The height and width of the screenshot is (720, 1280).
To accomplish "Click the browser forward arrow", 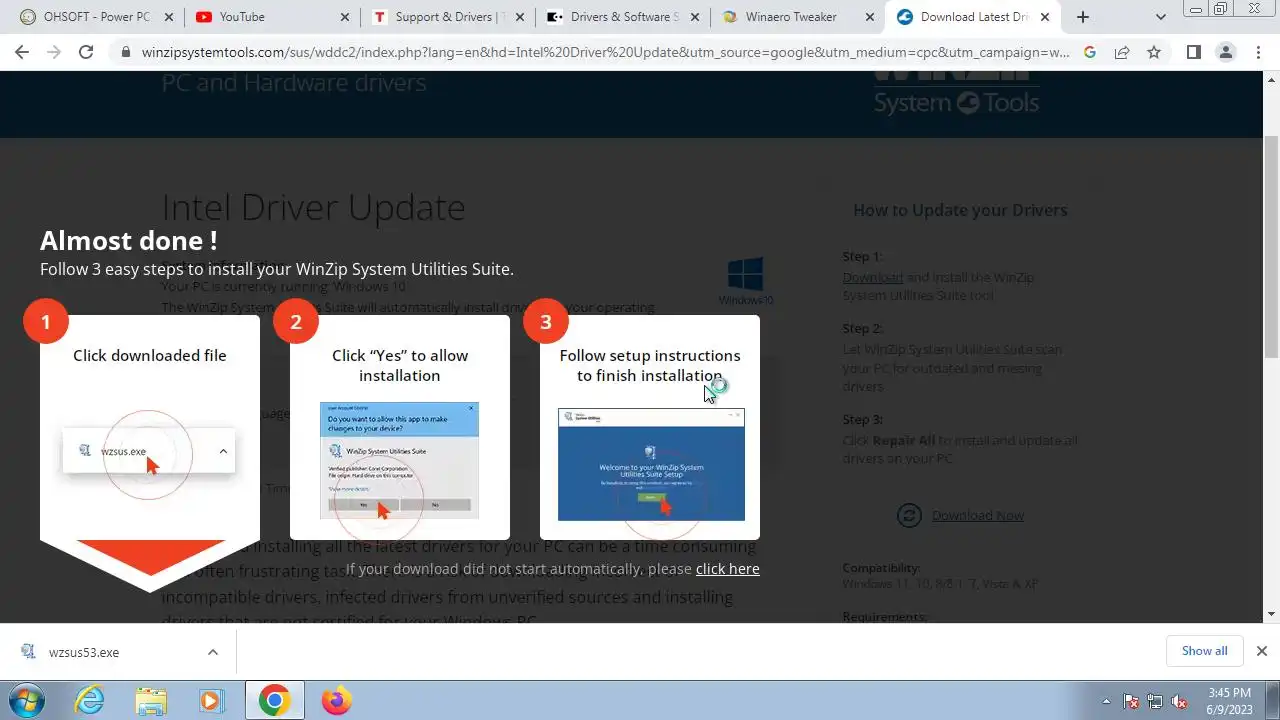I will (54, 53).
